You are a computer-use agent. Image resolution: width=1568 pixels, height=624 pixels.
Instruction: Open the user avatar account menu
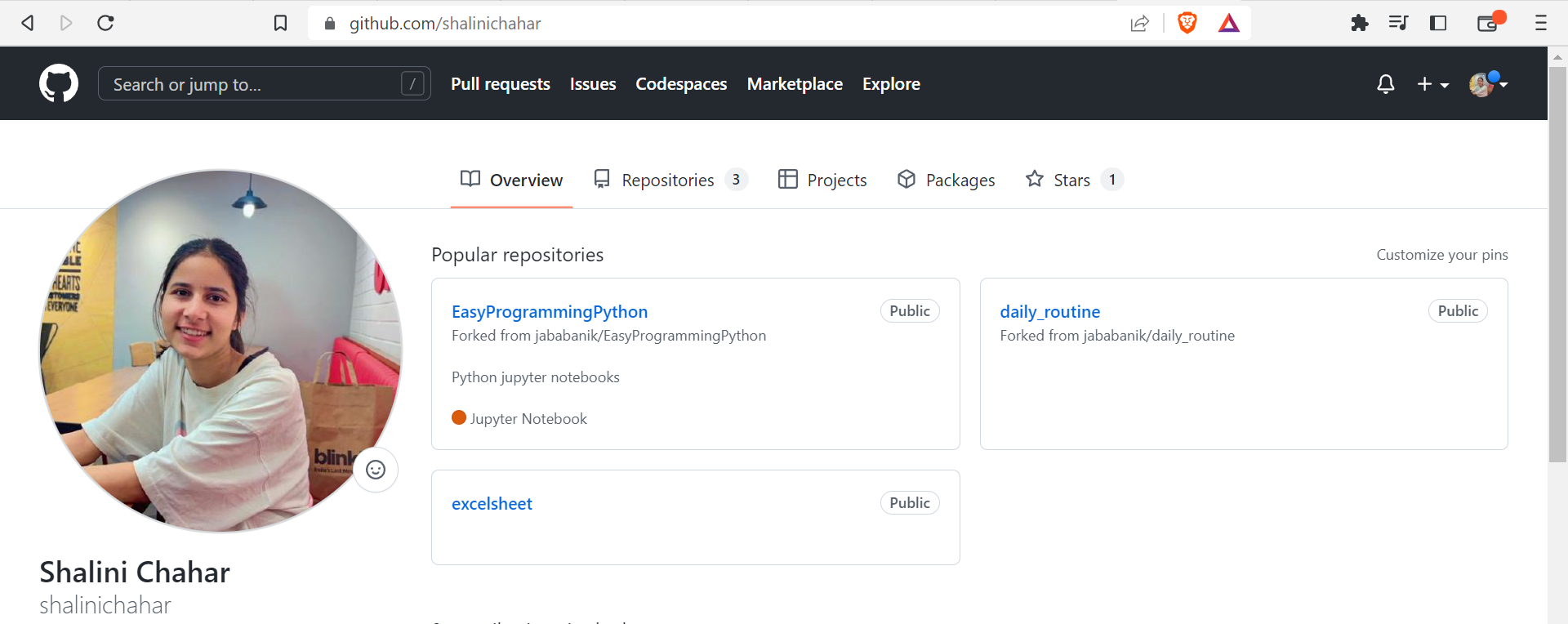point(1487,84)
